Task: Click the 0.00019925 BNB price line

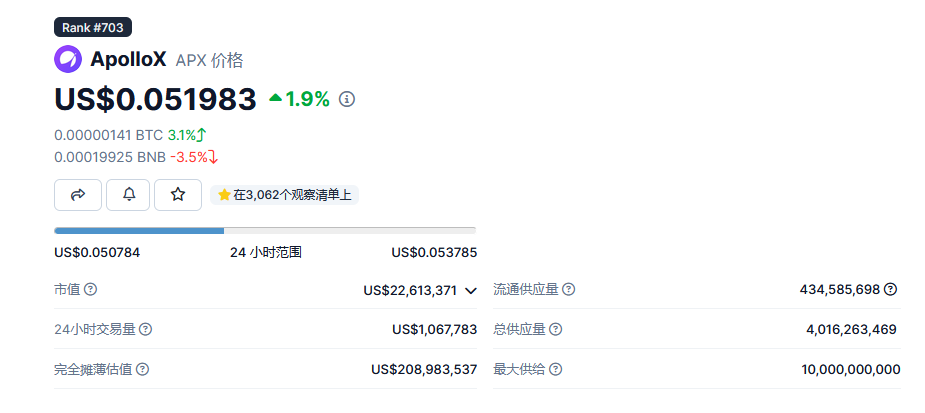Action: coord(136,158)
